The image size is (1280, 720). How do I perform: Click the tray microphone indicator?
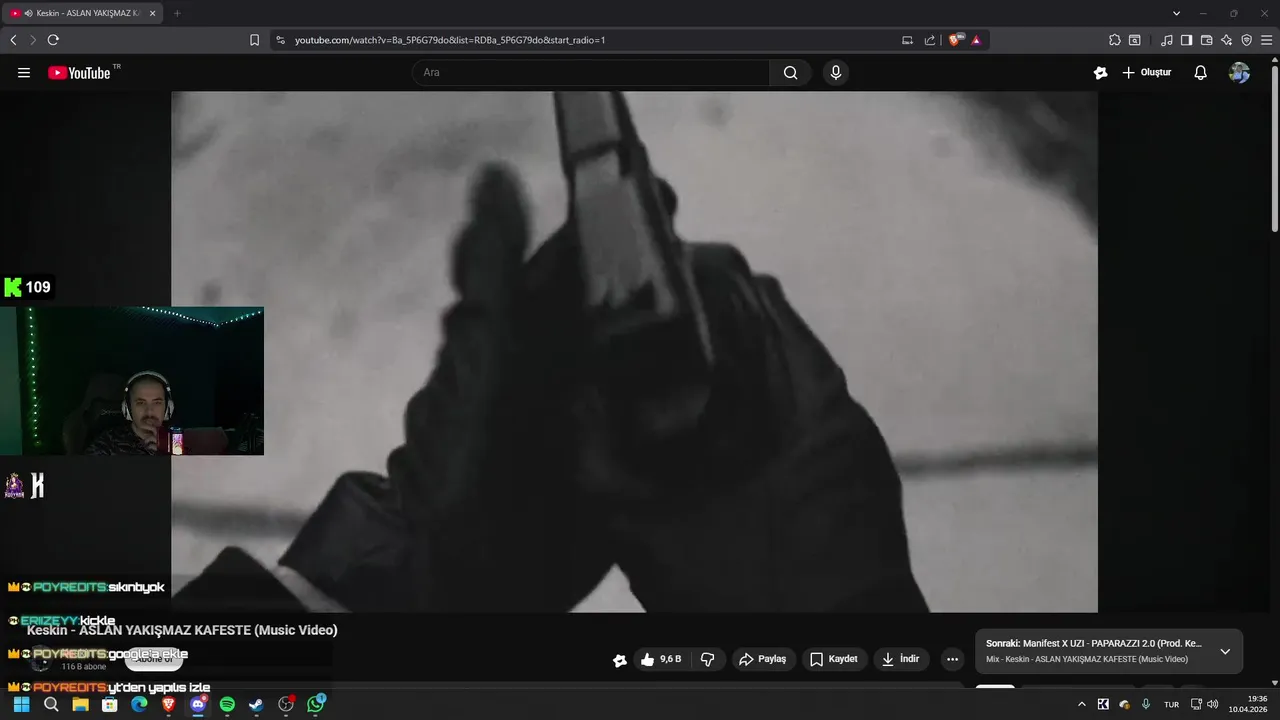[x=1146, y=705]
